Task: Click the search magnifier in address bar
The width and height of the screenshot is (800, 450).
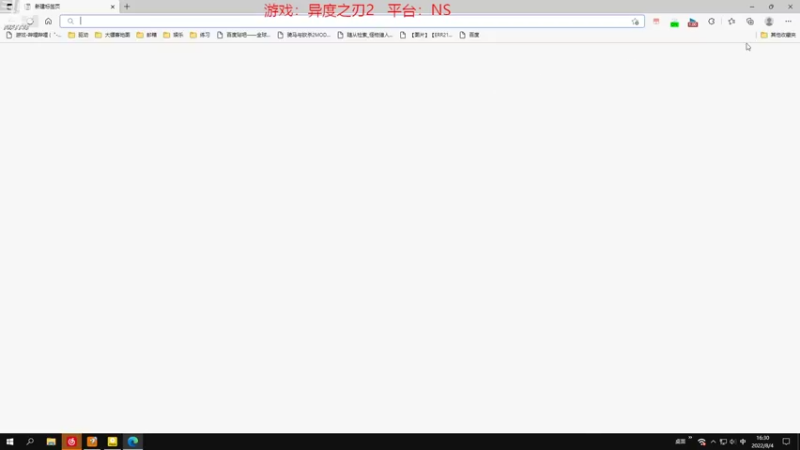Action: coord(70,21)
